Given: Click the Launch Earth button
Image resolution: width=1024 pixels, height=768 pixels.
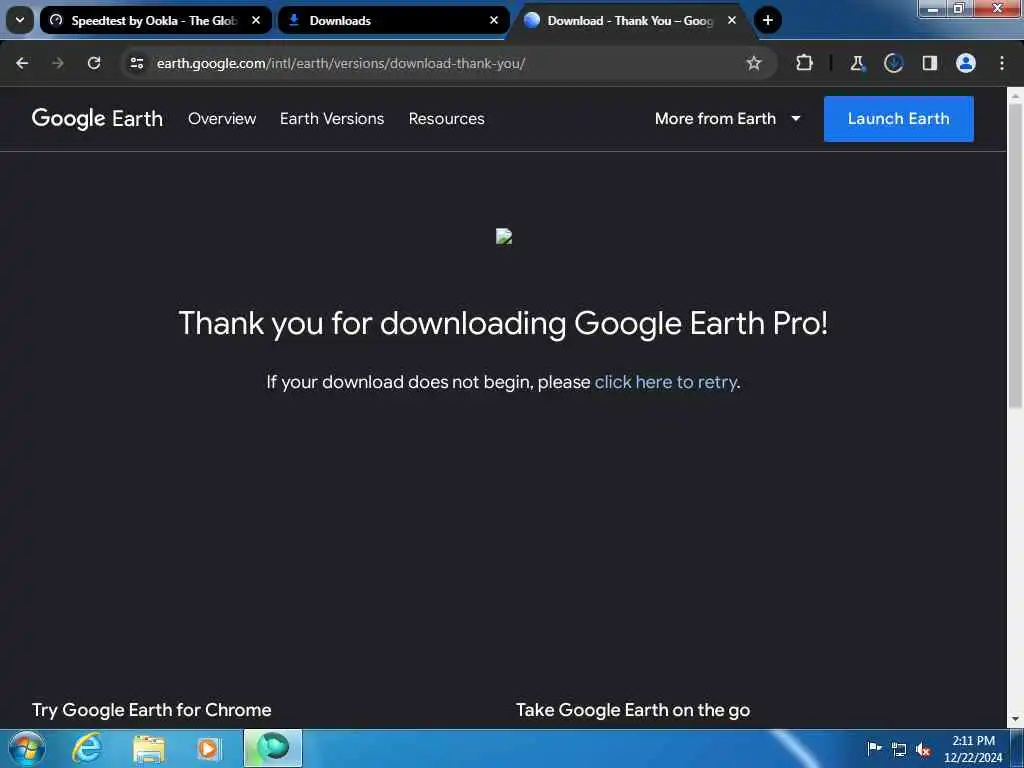Looking at the screenshot, I should [899, 119].
